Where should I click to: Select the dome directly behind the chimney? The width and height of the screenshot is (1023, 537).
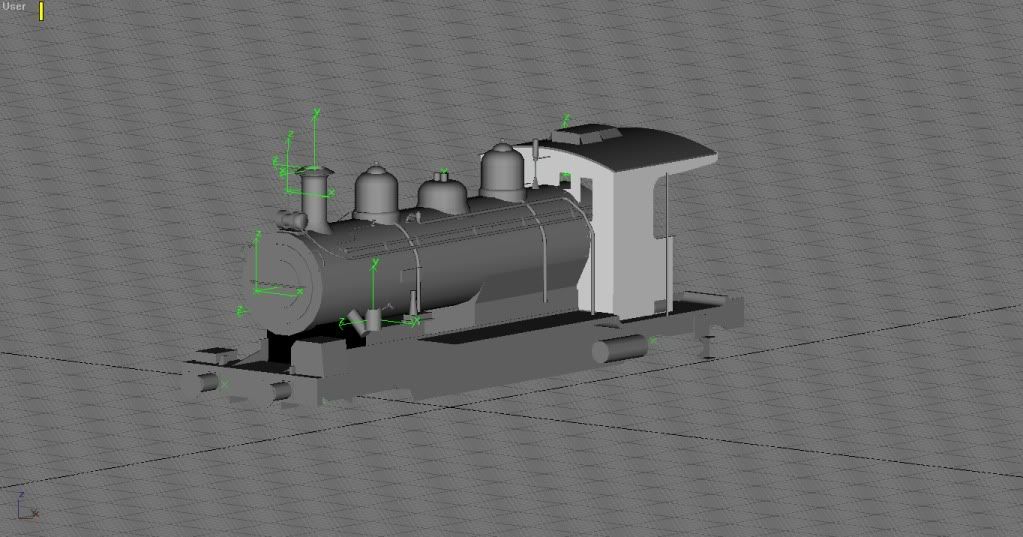[x=376, y=194]
